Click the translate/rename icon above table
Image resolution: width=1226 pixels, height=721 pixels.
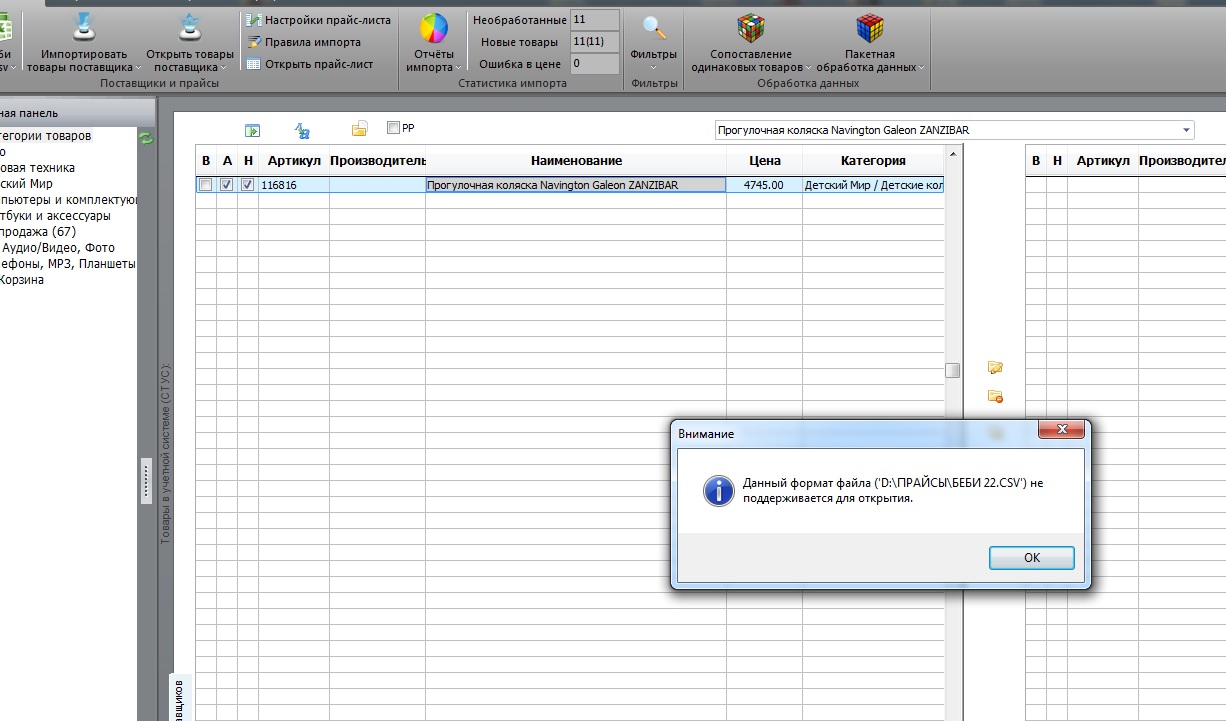tap(302, 130)
